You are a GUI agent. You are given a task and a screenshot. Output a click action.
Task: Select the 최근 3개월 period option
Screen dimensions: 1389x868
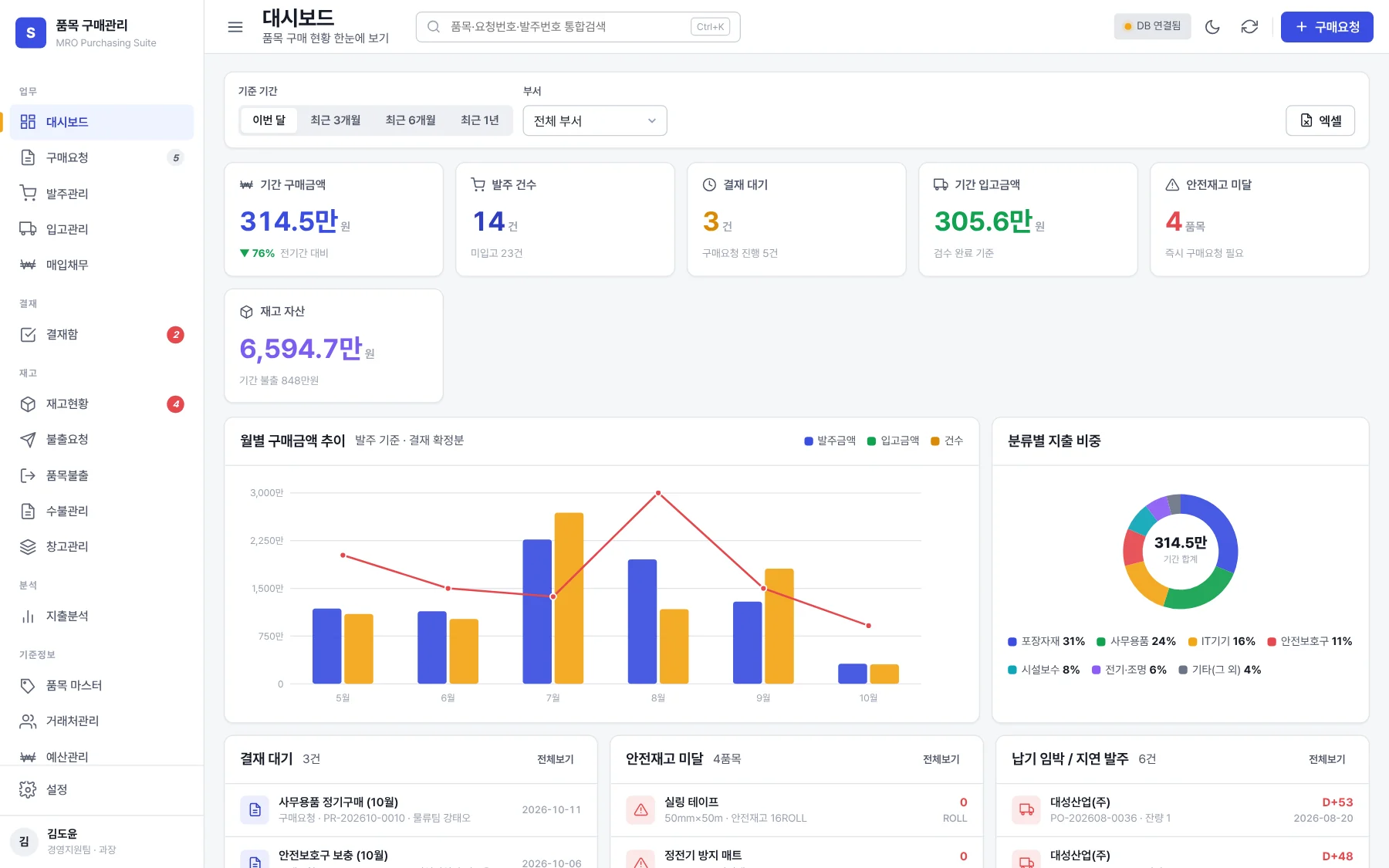pyautogui.click(x=336, y=120)
